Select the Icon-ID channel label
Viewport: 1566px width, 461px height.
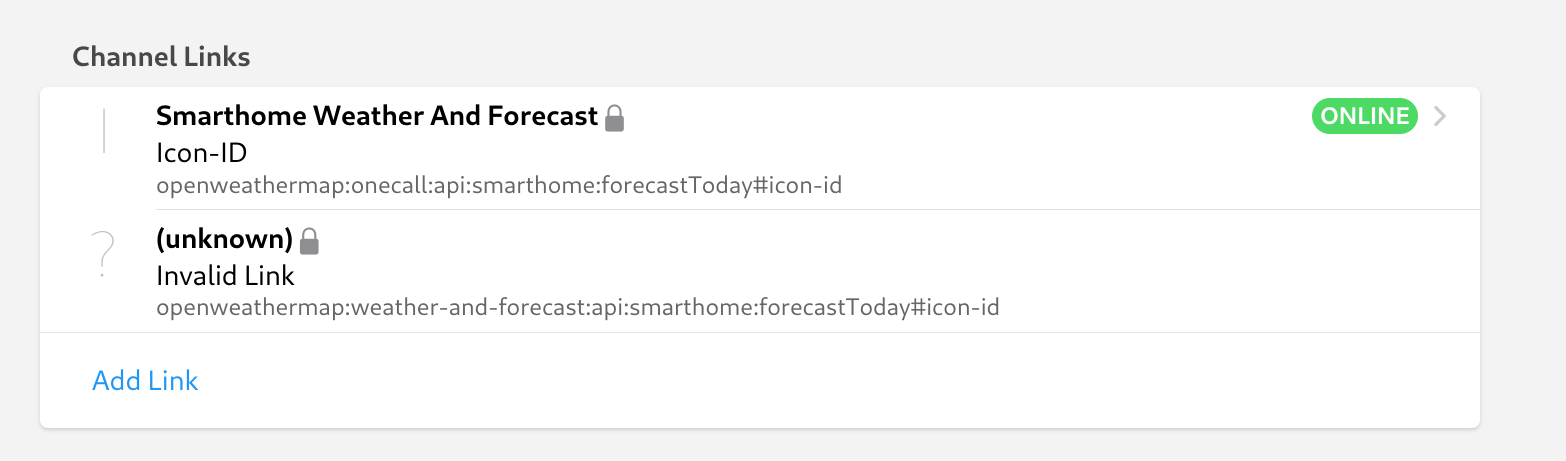click(x=201, y=153)
